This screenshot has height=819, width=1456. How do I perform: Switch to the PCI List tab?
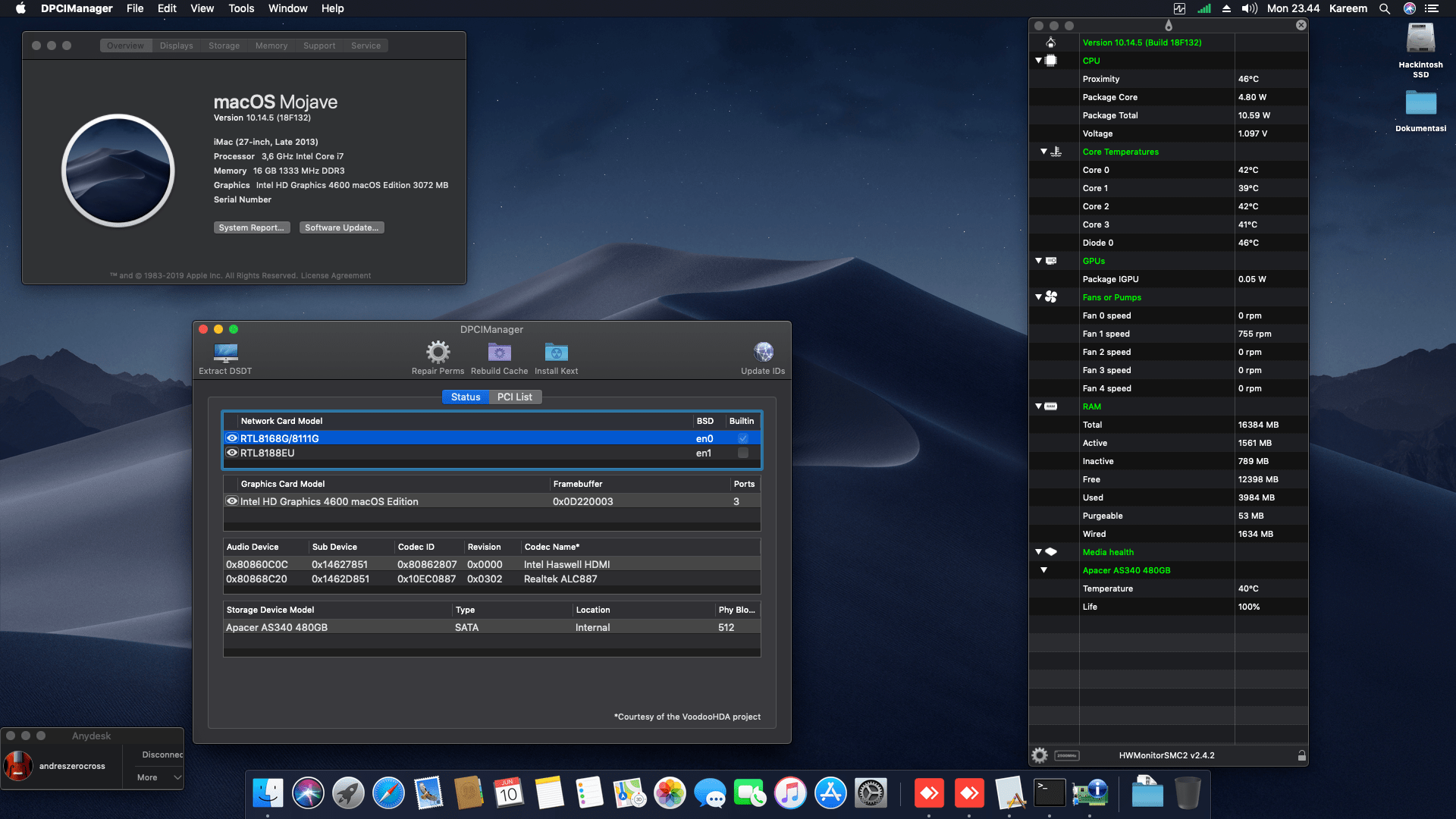pyautogui.click(x=515, y=397)
